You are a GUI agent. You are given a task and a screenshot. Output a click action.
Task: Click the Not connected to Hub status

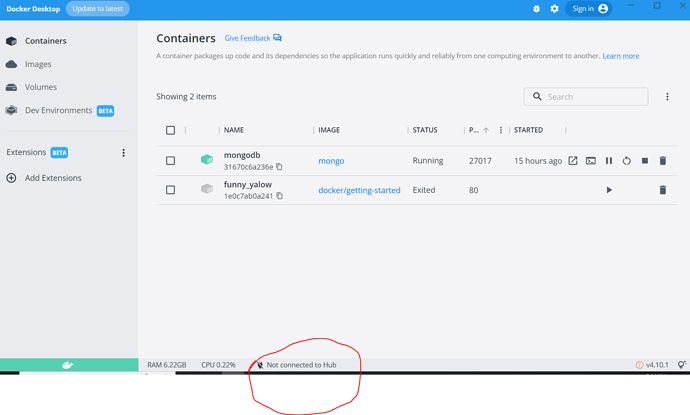click(297, 365)
